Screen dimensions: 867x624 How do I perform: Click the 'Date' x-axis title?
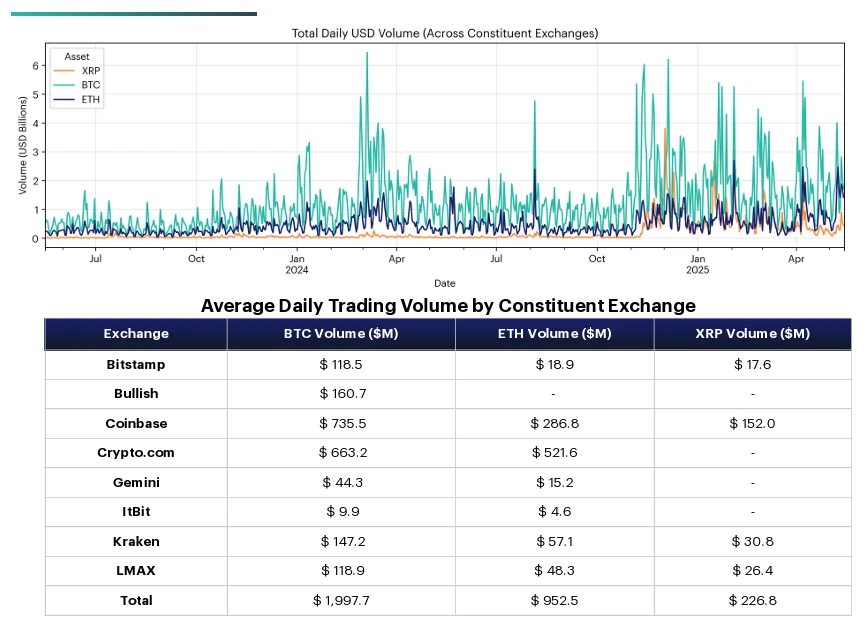click(x=444, y=283)
